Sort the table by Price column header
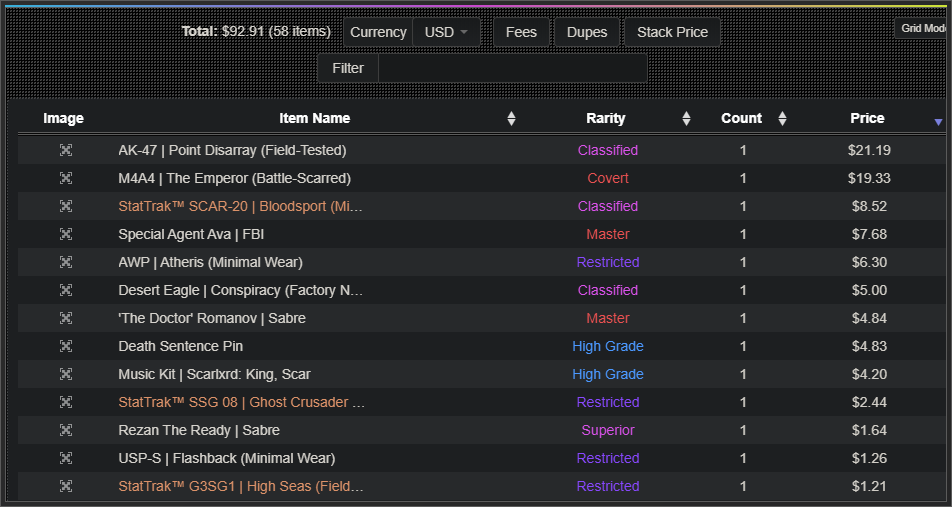 [x=867, y=118]
